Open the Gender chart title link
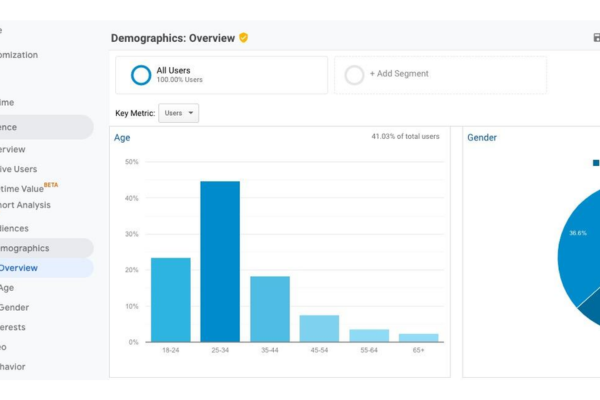This screenshot has width=600, height=400. [482, 138]
